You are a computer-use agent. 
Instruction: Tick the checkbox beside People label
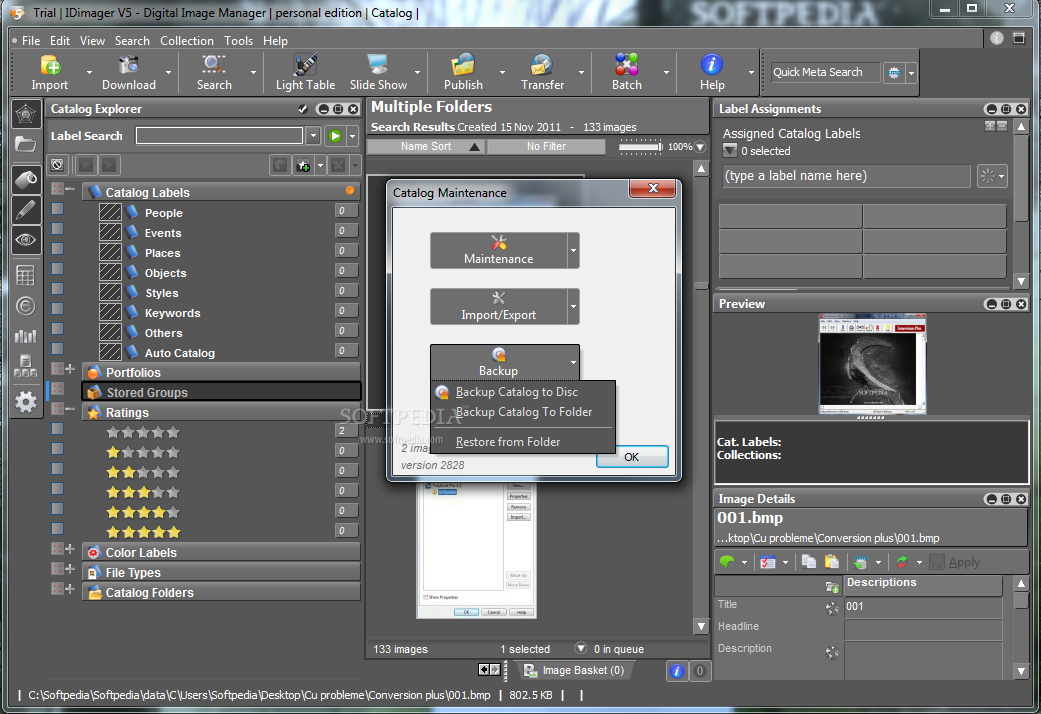tap(58, 209)
